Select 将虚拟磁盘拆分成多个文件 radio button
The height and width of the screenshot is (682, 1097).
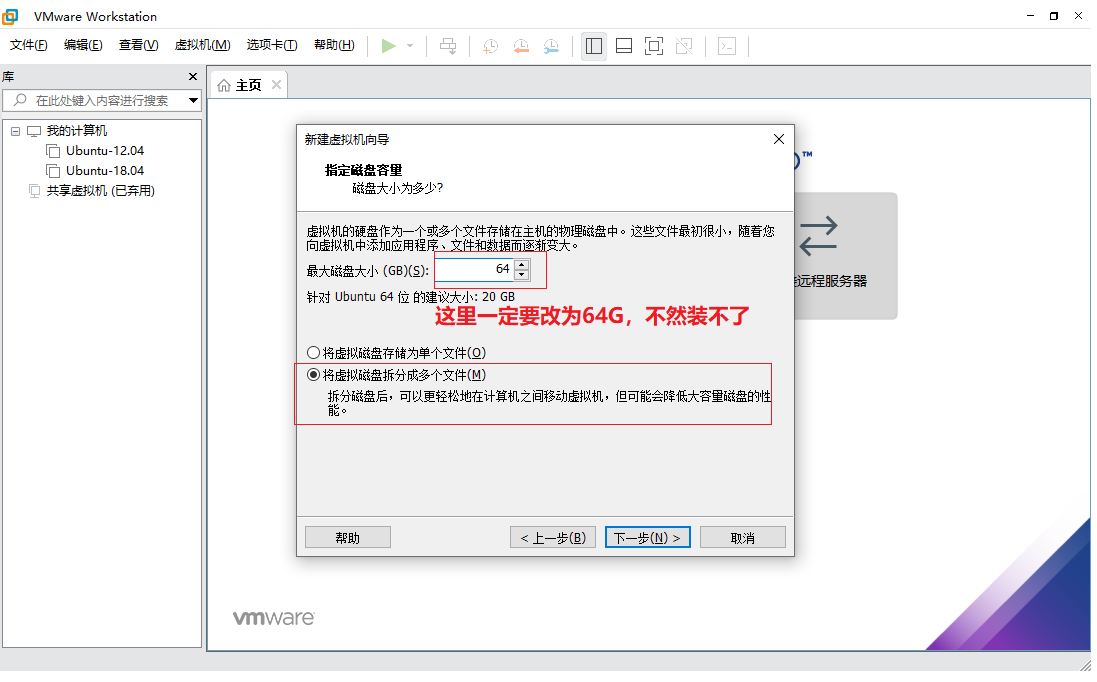313,375
